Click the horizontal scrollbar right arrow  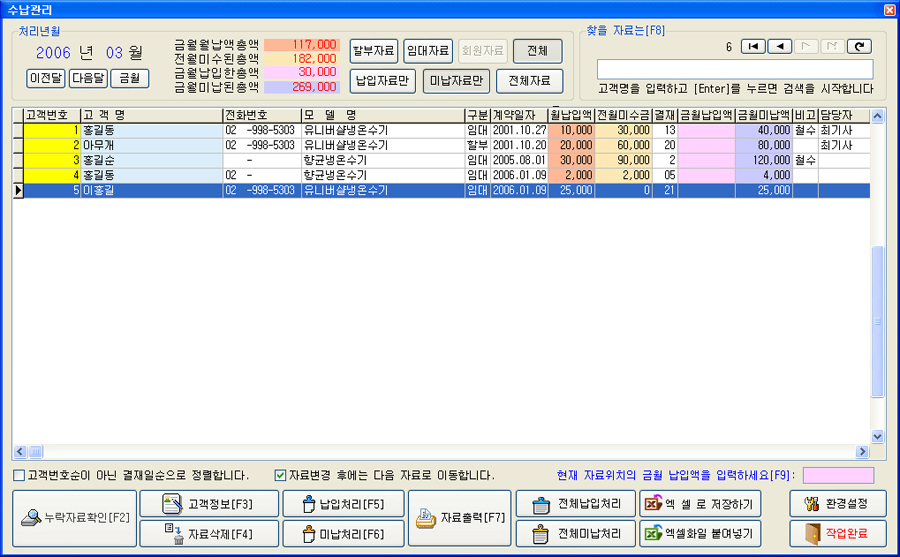pyautogui.click(x=862, y=452)
